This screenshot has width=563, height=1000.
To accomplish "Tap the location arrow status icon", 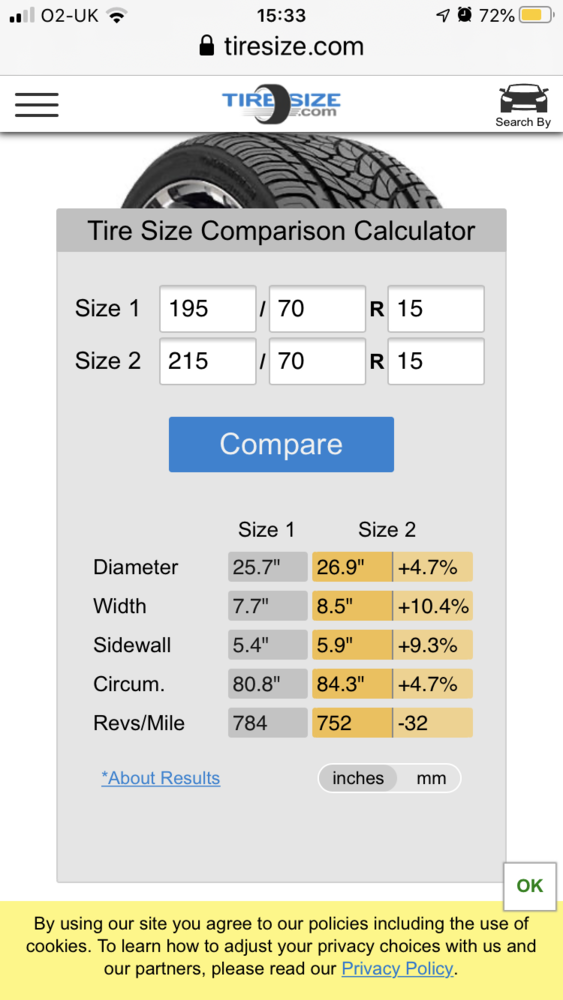I will [442, 15].
